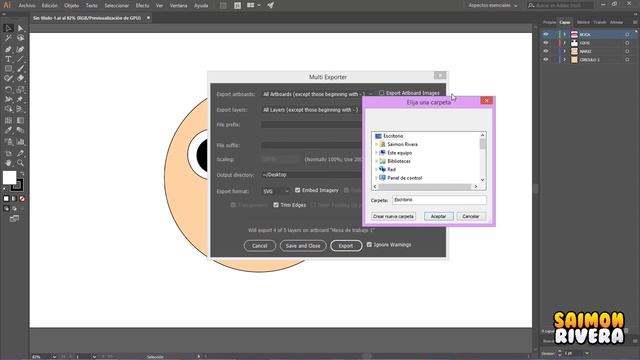The width and height of the screenshot is (640, 360).
Task: Select the Width tool
Action: 8,99
